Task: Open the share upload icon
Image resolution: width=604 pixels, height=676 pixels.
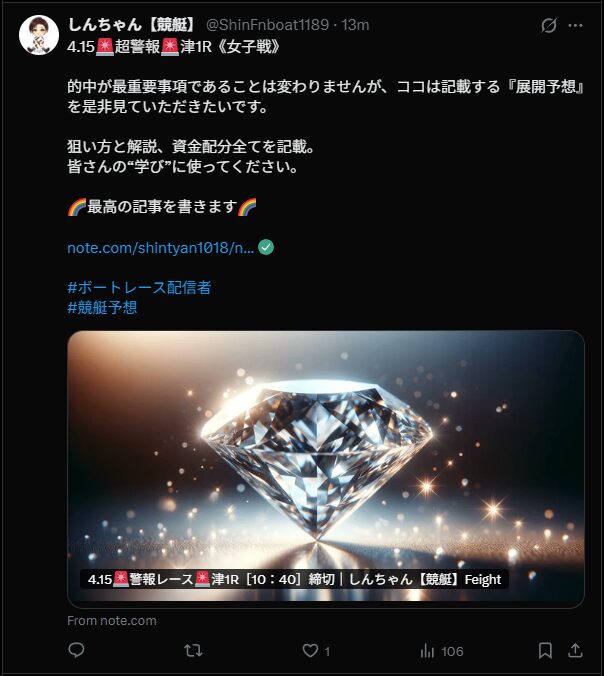Action: click(x=575, y=650)
